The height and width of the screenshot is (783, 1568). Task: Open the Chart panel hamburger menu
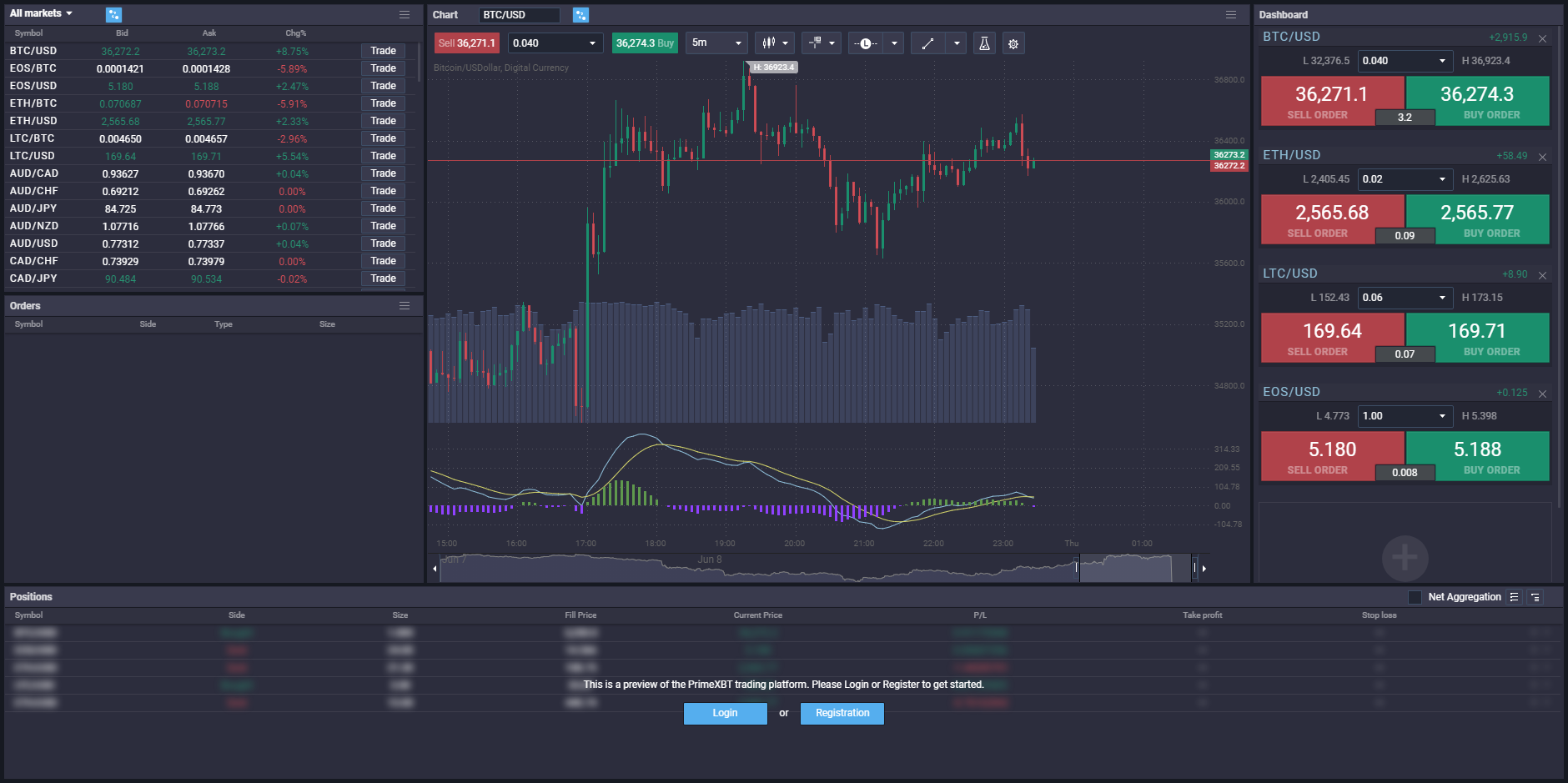click(x=1231, y=14)
